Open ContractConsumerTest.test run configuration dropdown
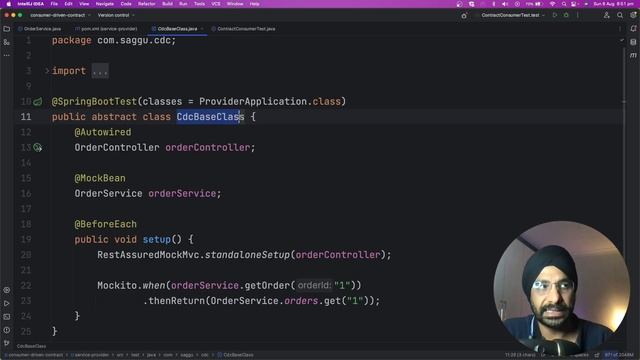 click(513, 15)
